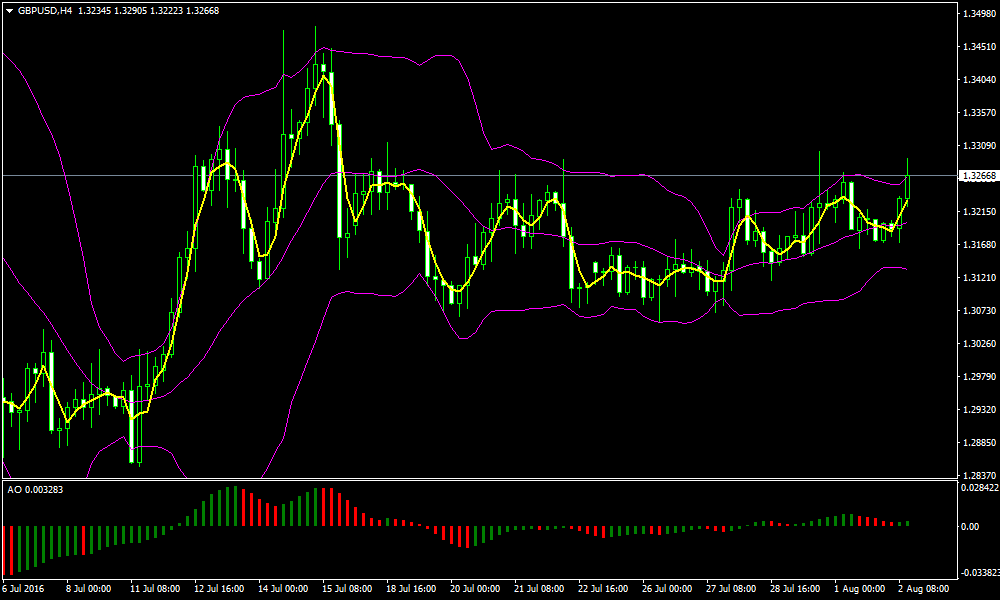Click the OHLC values starting with 1.32345
Viewport: 1000px width, 600px height.
tap(149, 11)
